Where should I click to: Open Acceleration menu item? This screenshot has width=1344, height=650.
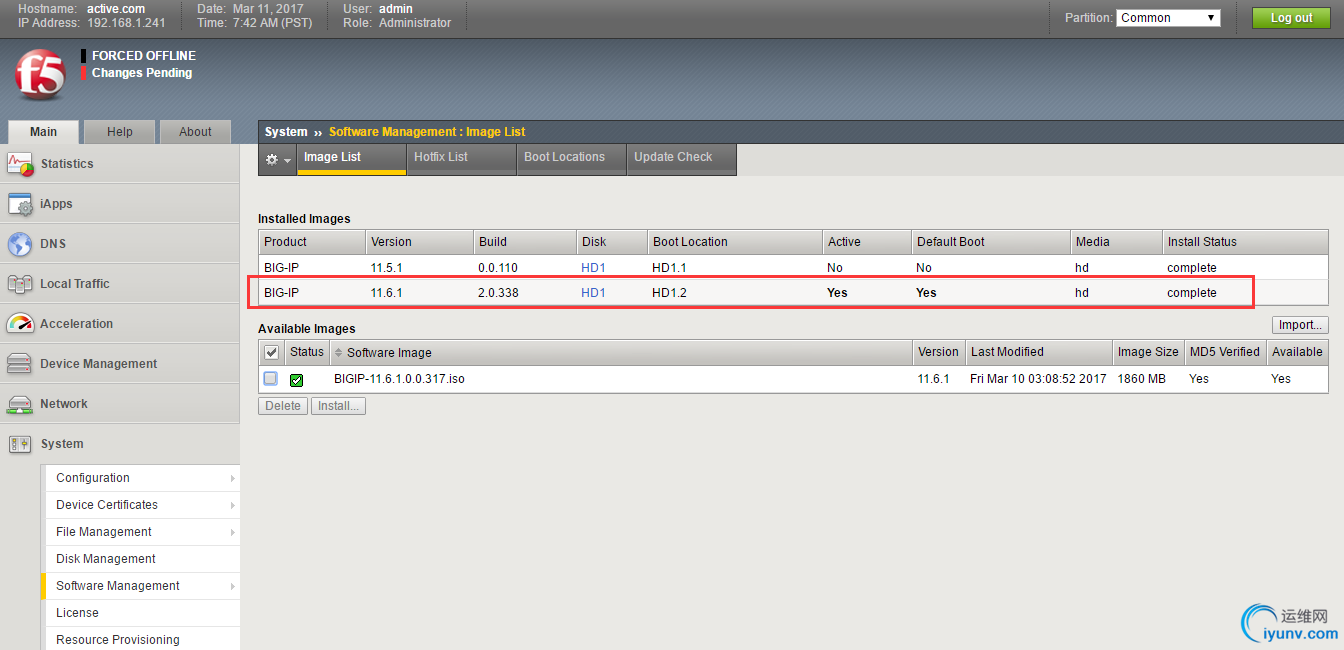(x=120, y=324)
